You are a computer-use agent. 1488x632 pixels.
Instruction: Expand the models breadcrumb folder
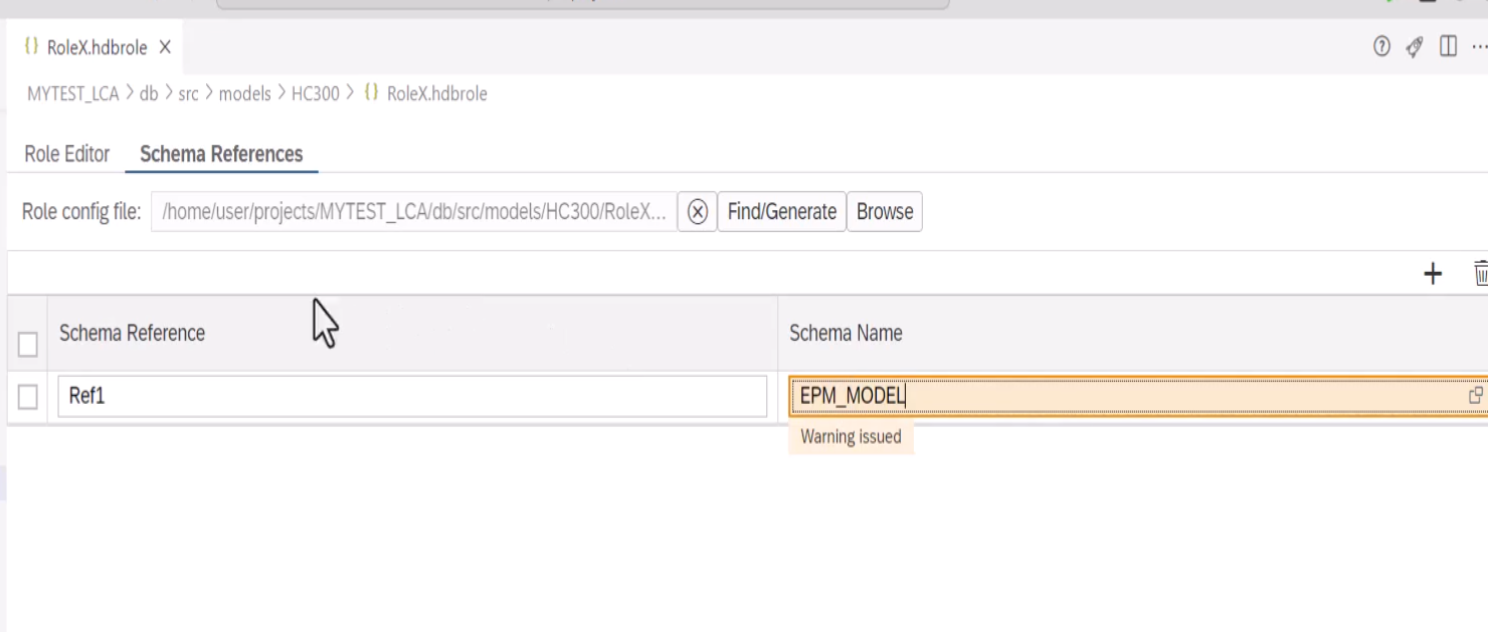(x=244, y=94)
